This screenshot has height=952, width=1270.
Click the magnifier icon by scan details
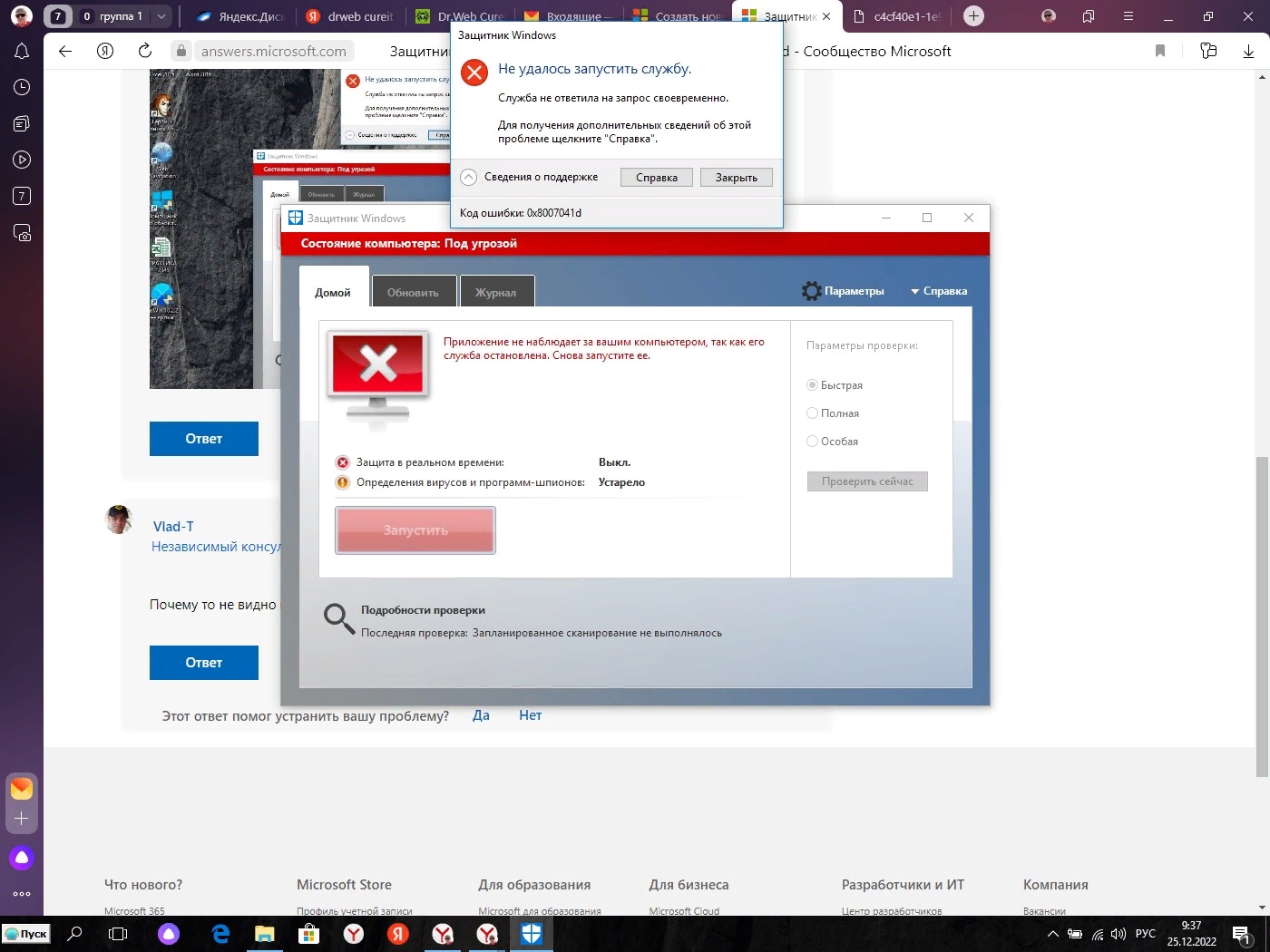point(339,619)
